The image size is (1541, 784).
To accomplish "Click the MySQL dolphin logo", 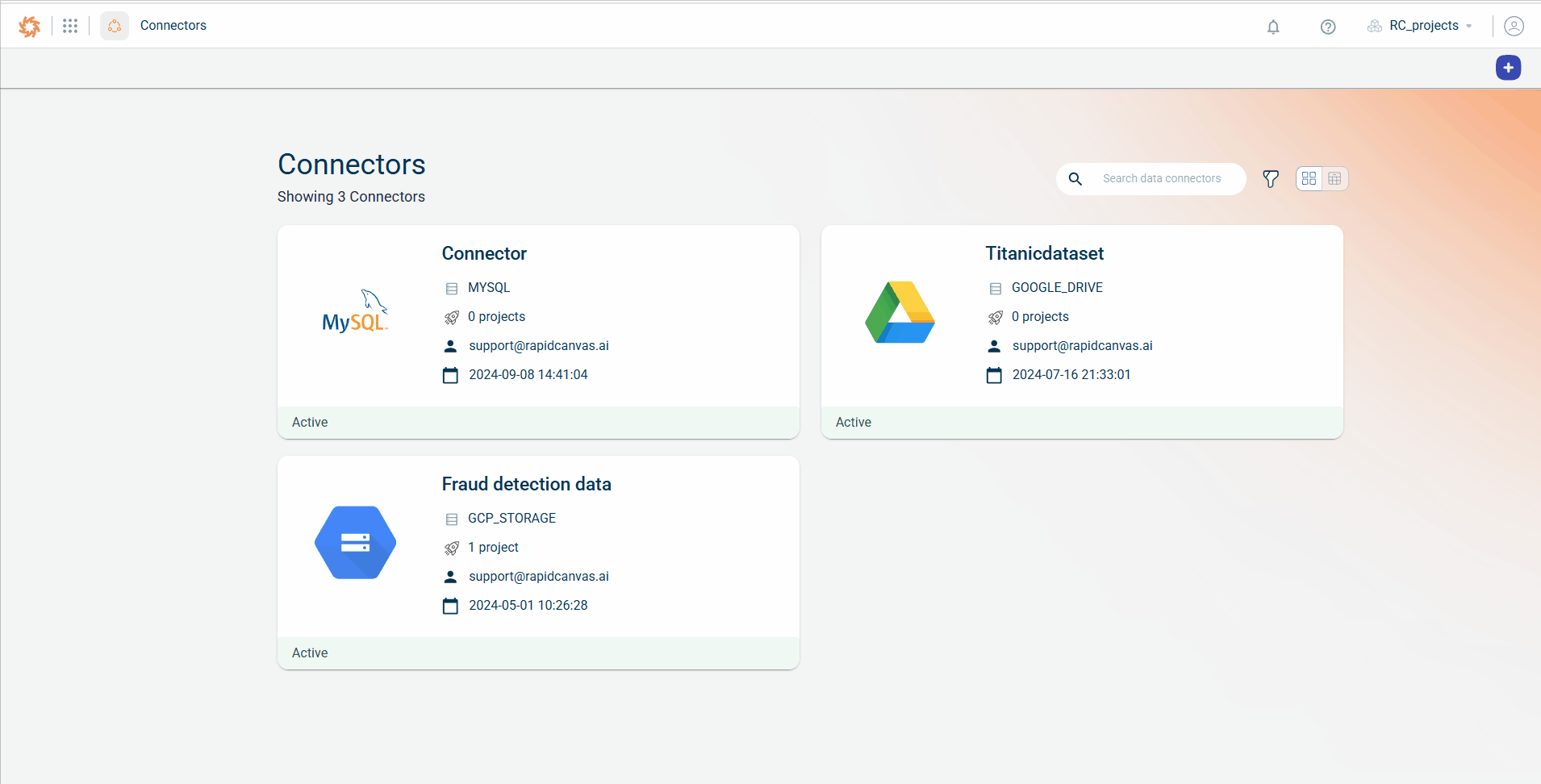I will pyautogui.click(x=356, y=313).
